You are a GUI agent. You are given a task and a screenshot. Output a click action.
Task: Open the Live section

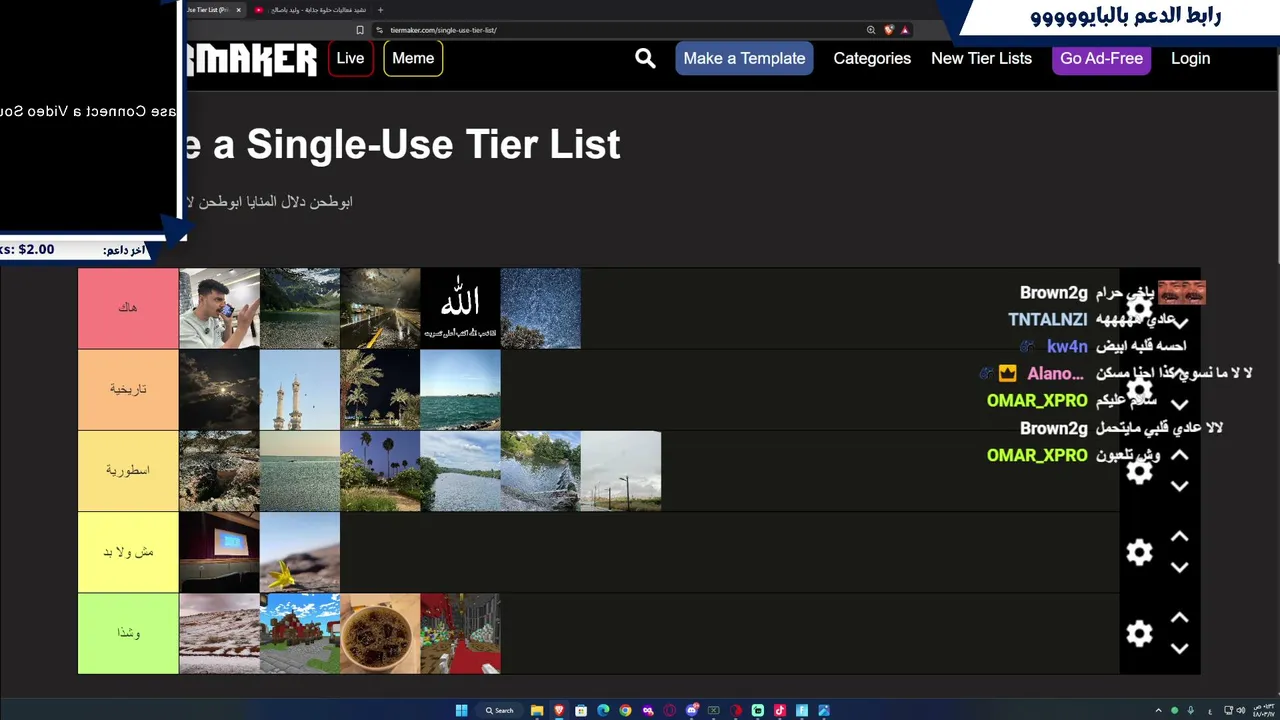point(350,58)
